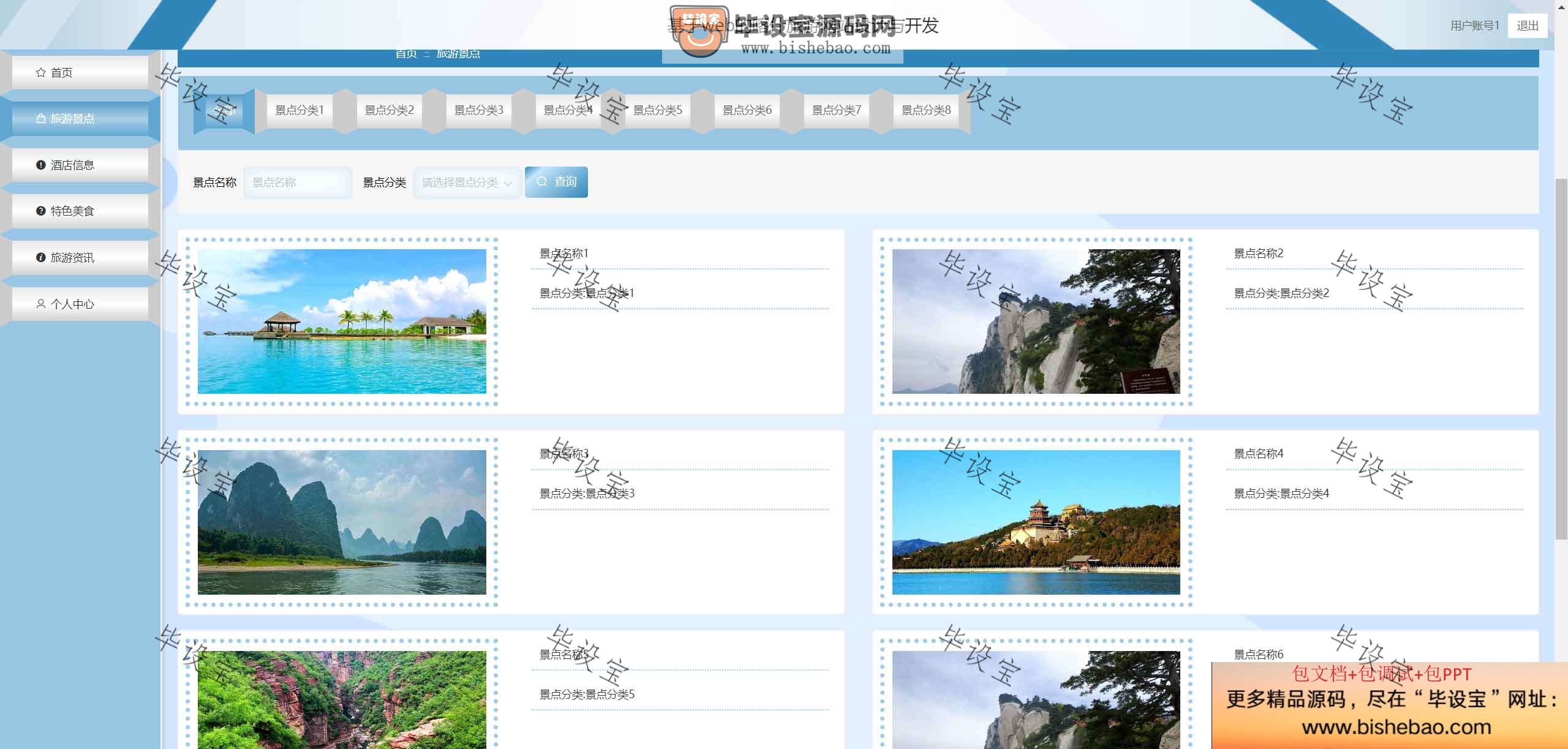Filter by 景点分类2 tab
Screen dimensions: 1568x749
click(390, 110)
